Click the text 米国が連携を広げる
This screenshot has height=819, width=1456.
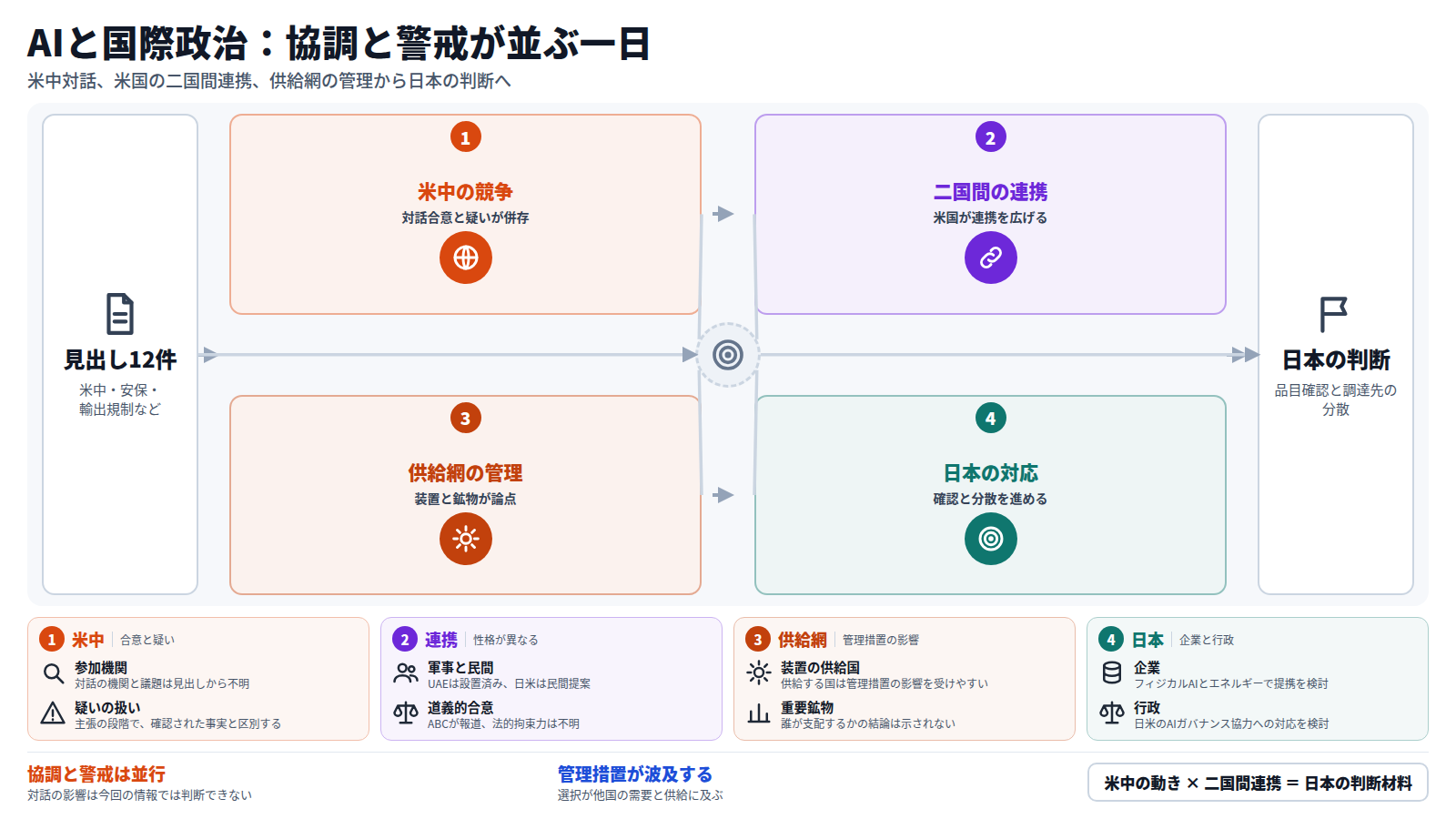pos(991,218)
